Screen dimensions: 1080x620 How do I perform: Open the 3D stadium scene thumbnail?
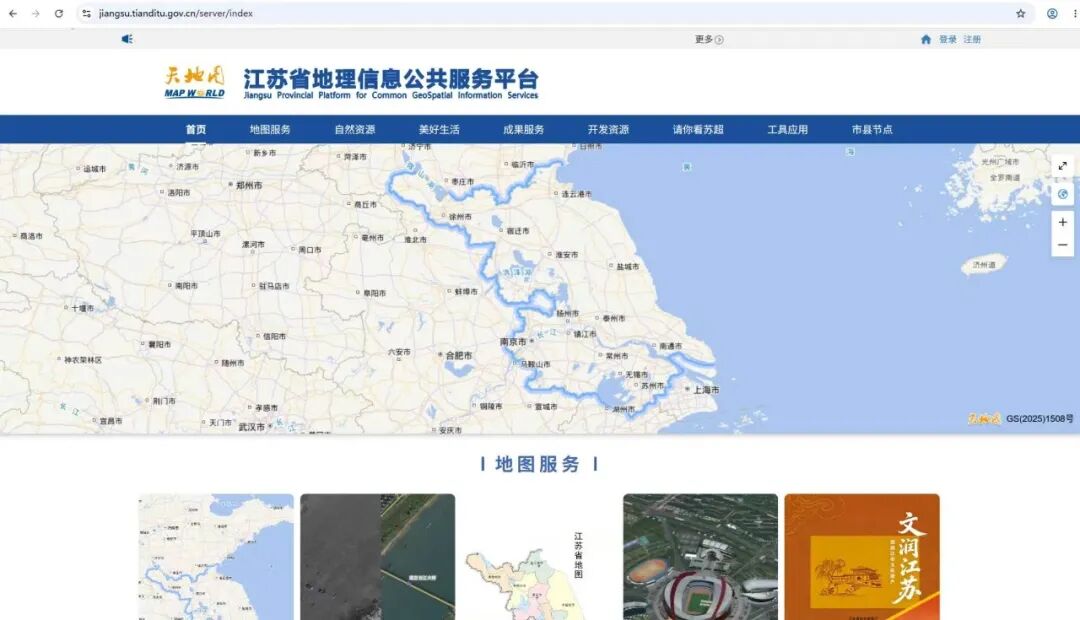coord(700,557)
